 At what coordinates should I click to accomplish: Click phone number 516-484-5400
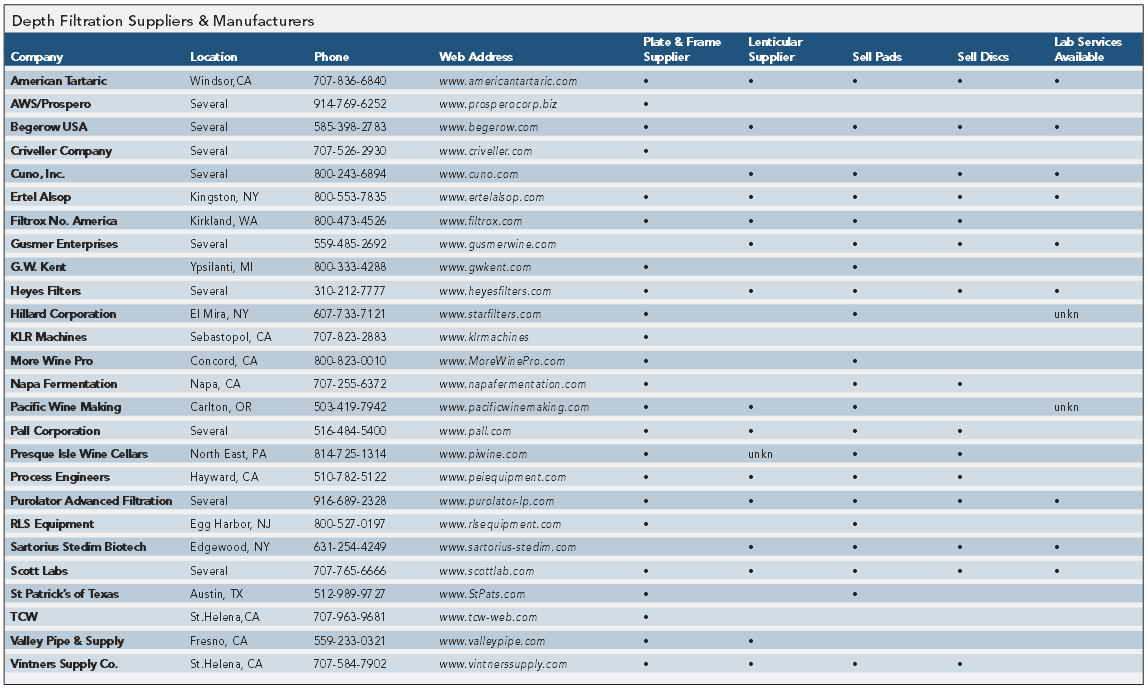point(350,431)
